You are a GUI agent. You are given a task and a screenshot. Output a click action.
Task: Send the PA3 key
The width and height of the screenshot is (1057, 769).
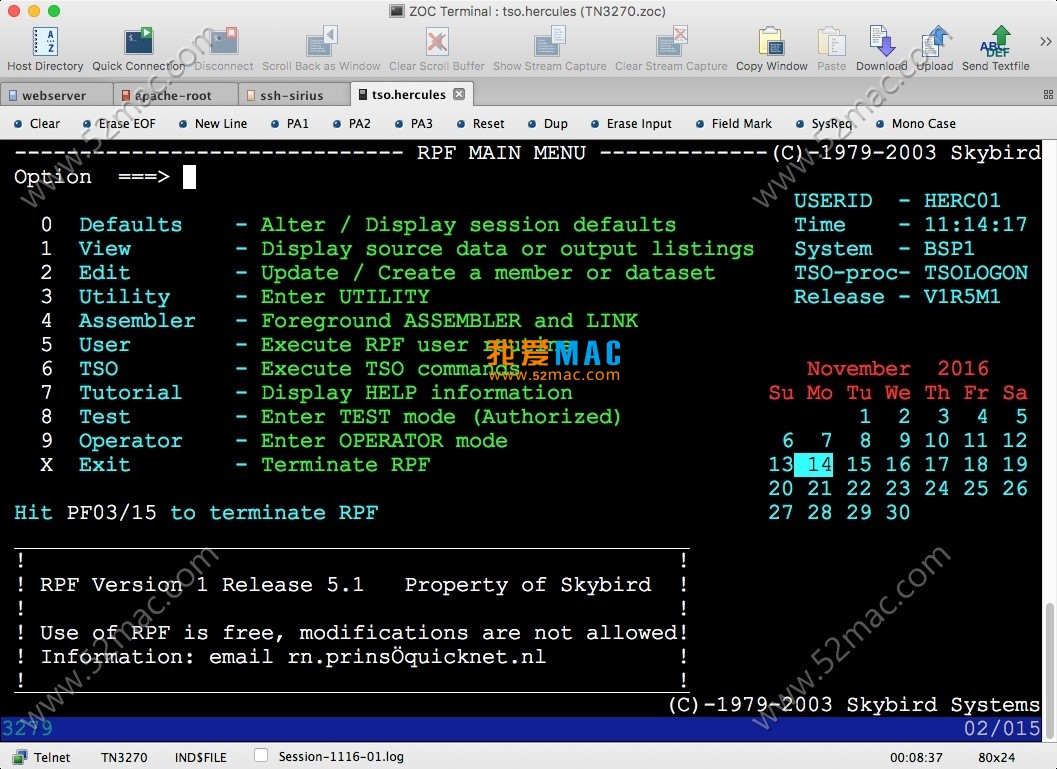pos(414,123)
